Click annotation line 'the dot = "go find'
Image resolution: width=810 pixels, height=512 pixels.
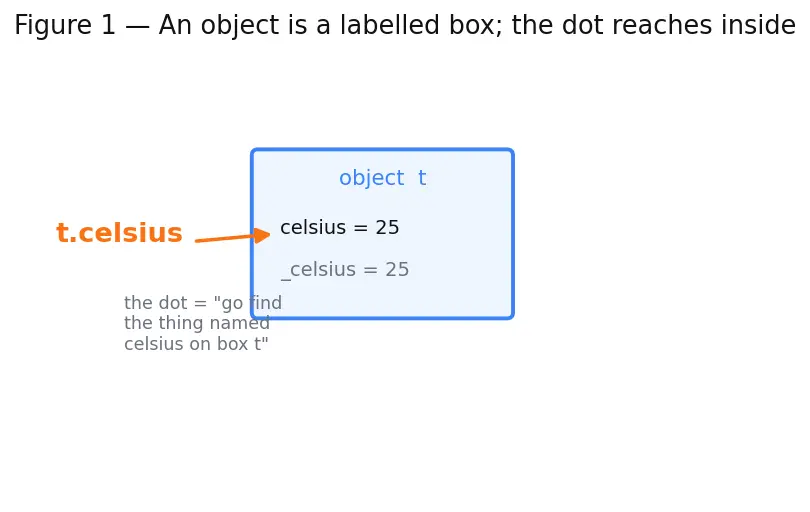[203, 303]
